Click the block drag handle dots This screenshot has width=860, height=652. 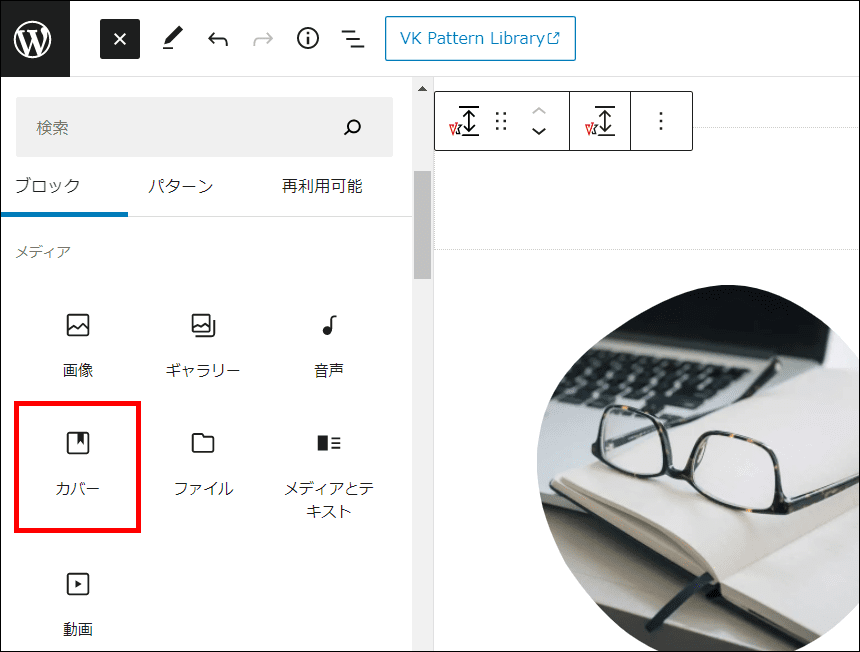point(501,121)
